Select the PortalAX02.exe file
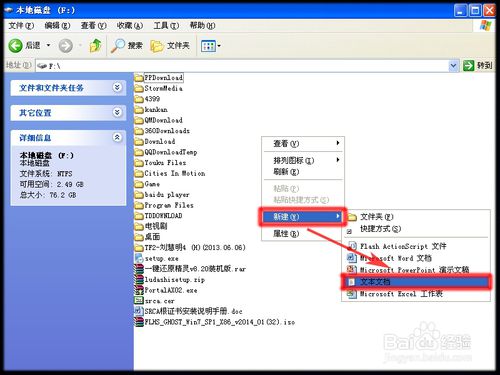Viewport: 500px width, 375px height. point(166,290)
